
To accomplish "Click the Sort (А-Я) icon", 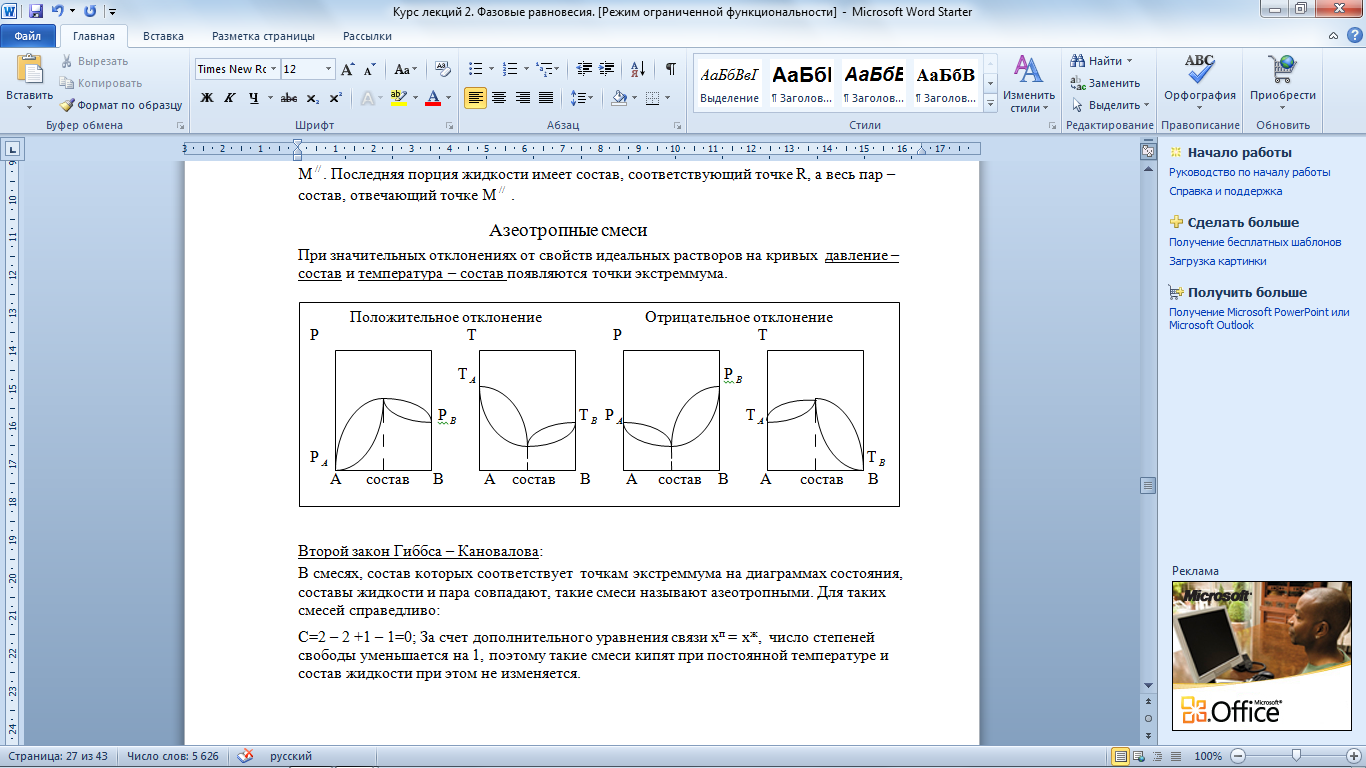I will click(636, 69).
